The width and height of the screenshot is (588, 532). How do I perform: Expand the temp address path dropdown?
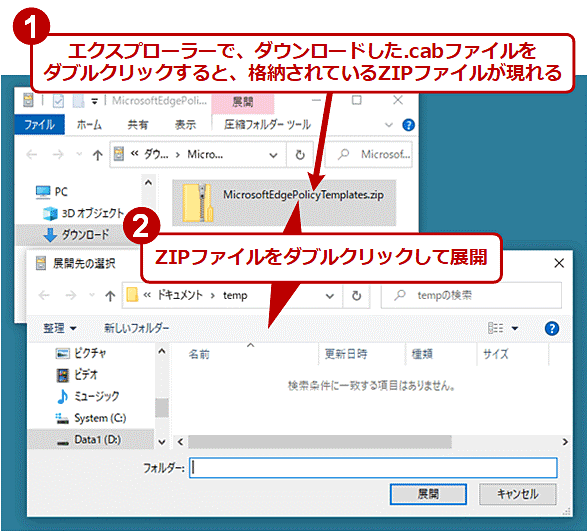coord(330,296)
